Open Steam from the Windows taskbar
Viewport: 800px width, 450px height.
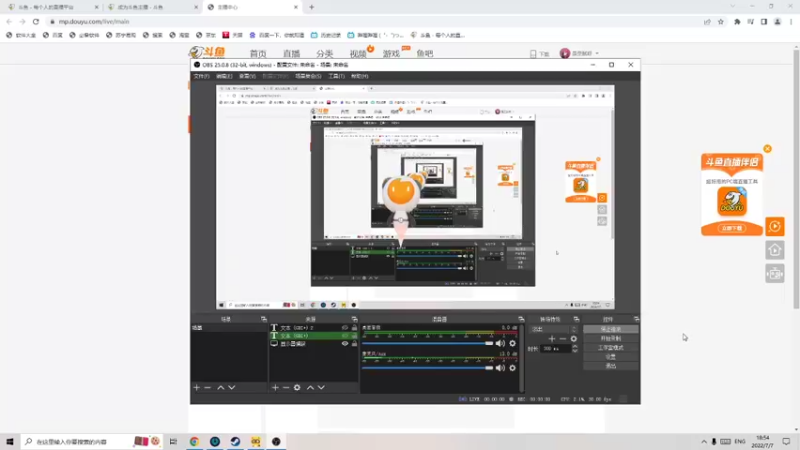click(x=235, y=441)
